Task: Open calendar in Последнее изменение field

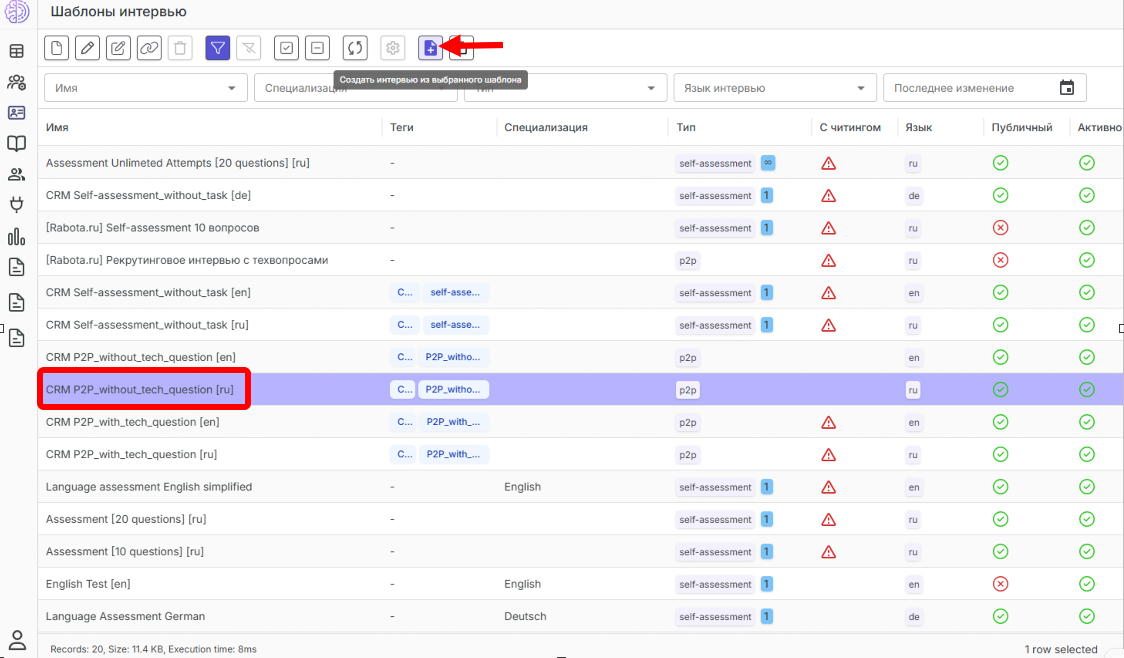Action: click(x=1066, y=88)
